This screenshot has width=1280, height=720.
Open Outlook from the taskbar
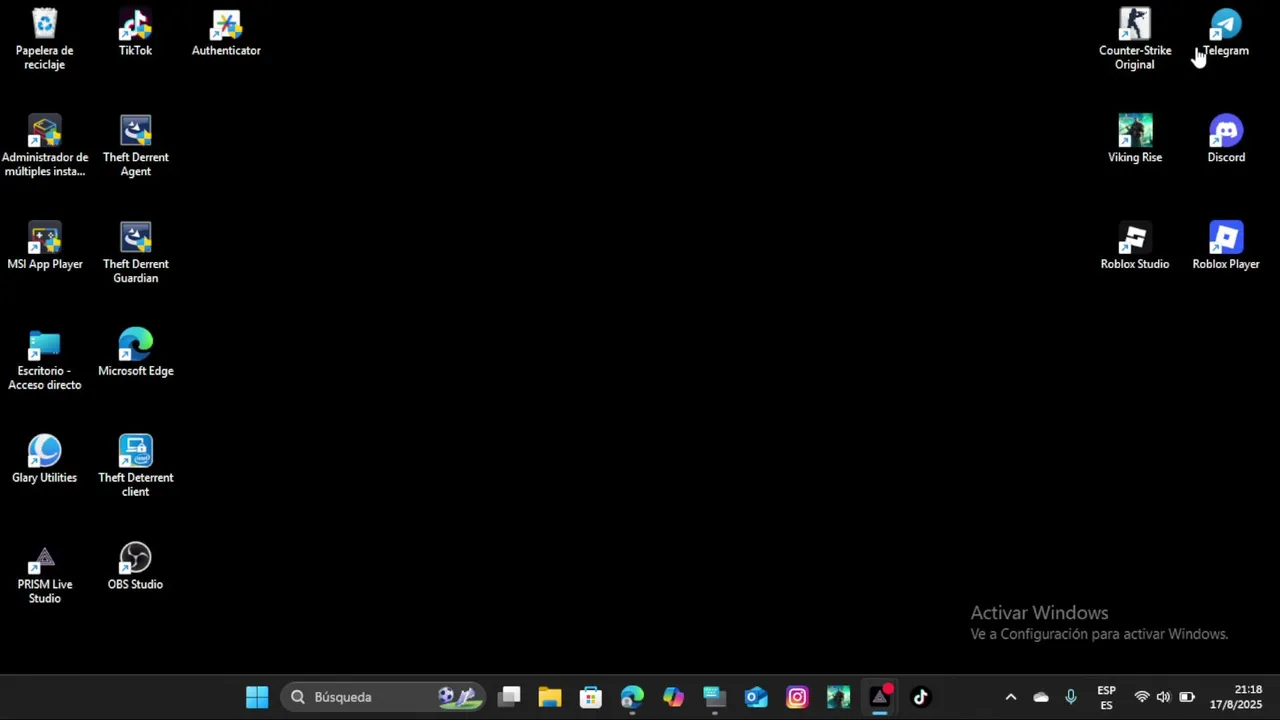[x=756, y=697]
